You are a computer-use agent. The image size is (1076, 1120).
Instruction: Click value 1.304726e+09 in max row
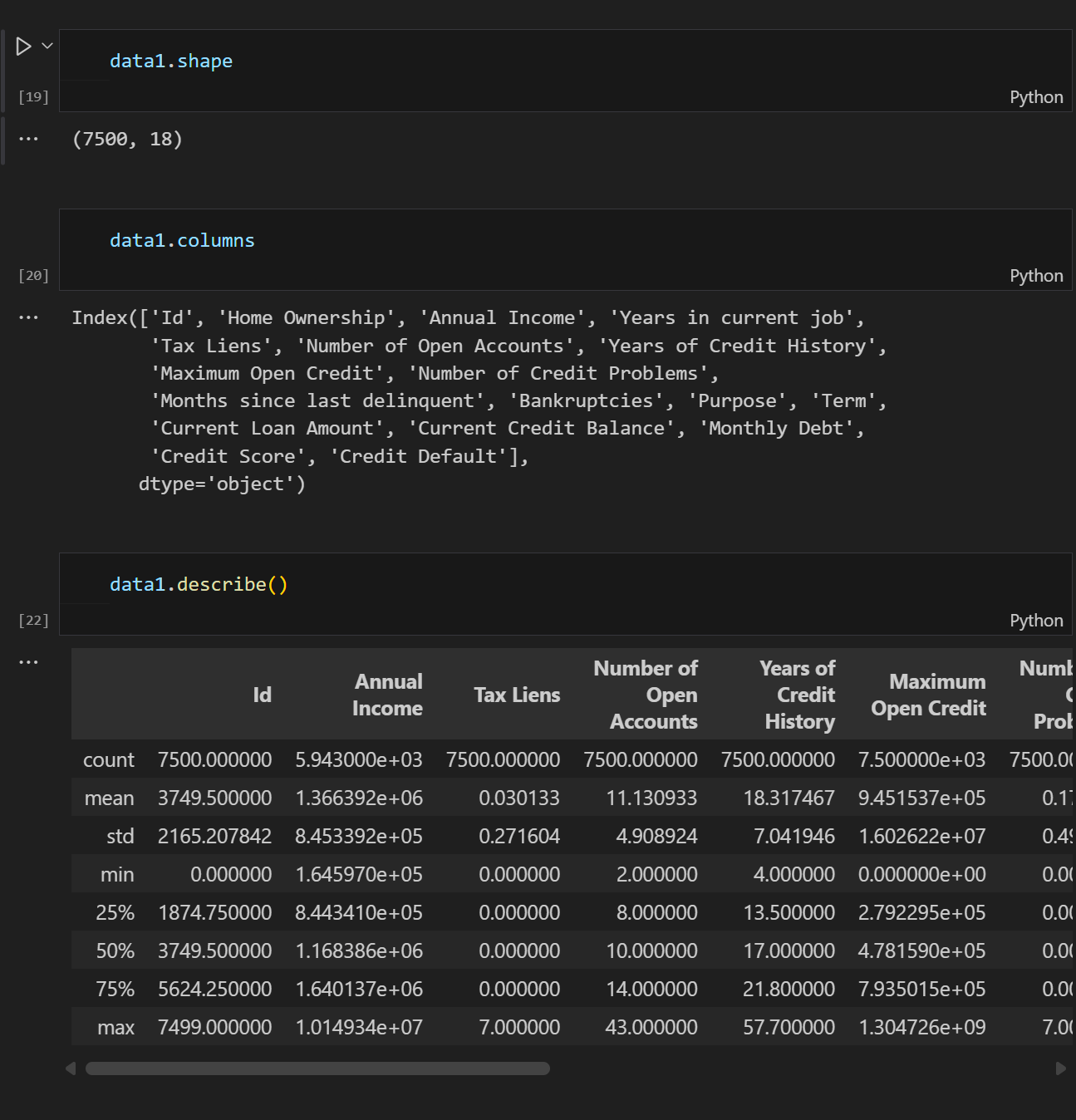[921, 1028]
